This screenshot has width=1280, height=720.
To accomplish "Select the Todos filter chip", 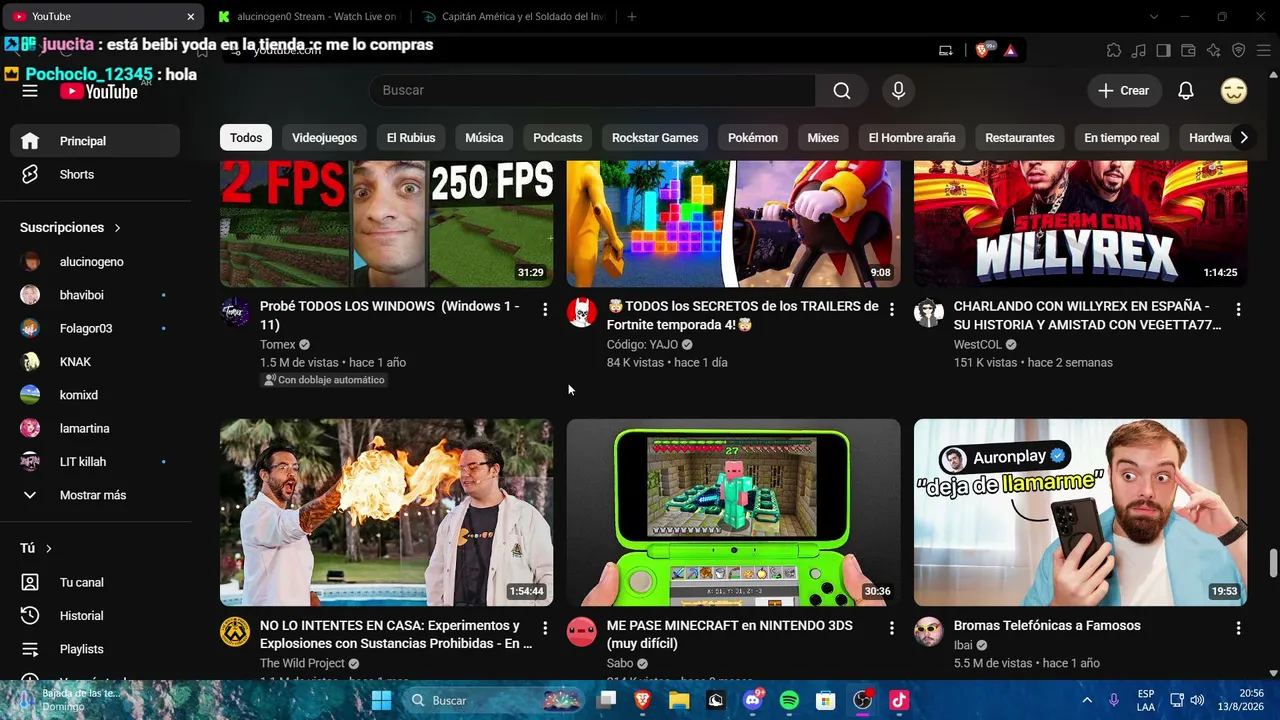I will (x=246, y=138).
